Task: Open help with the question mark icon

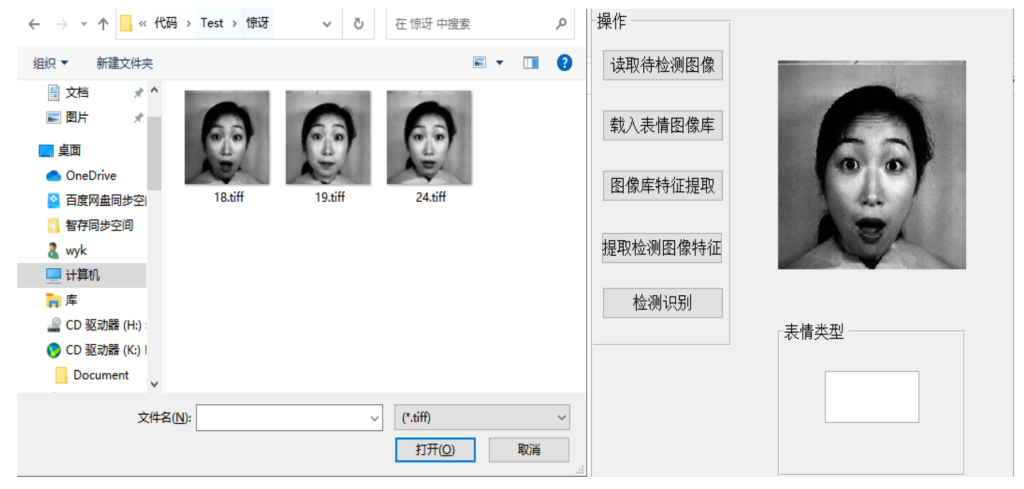Action: (564, 63)
